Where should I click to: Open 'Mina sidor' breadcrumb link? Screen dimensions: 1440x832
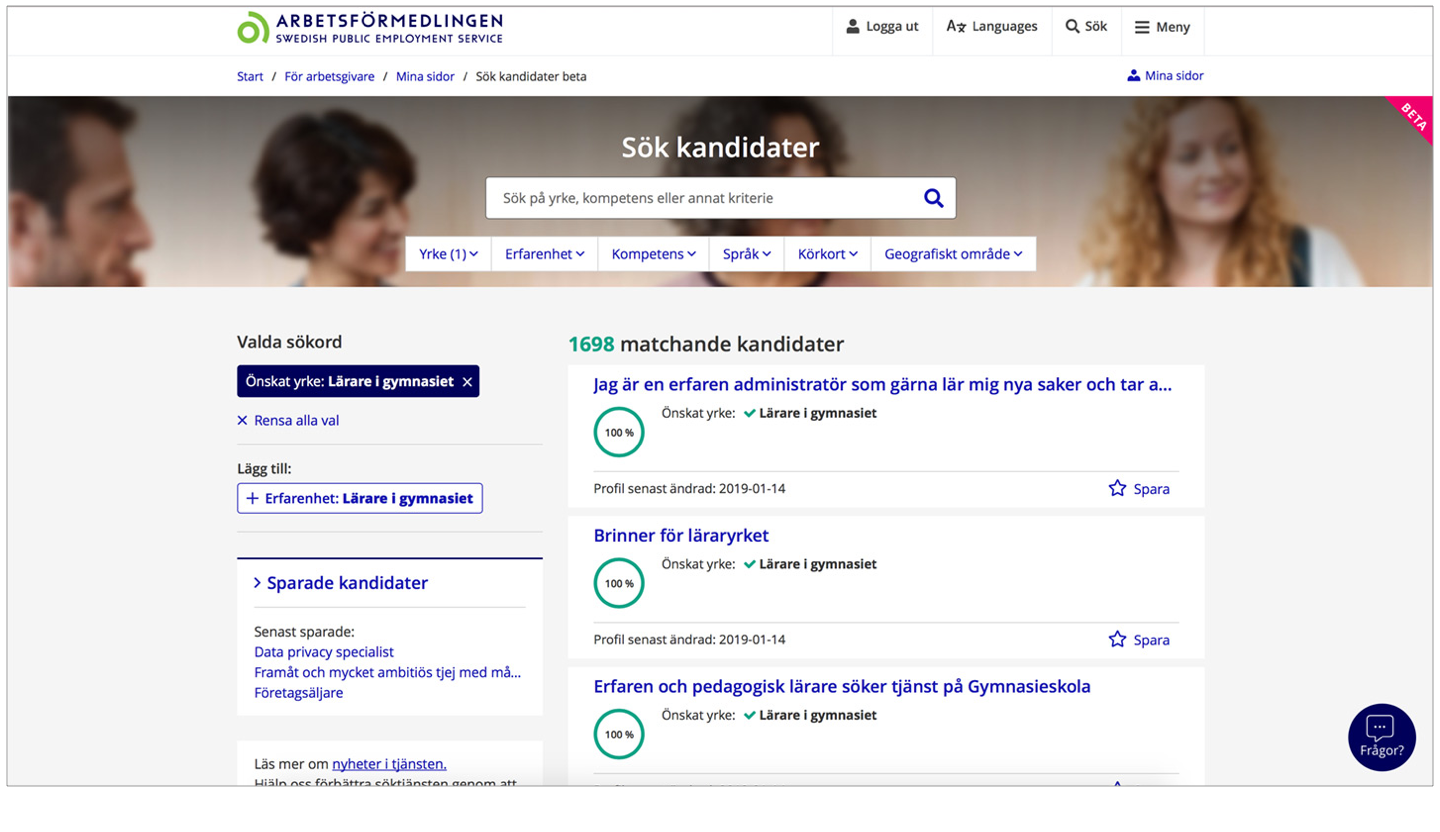[x=425, y=76]
